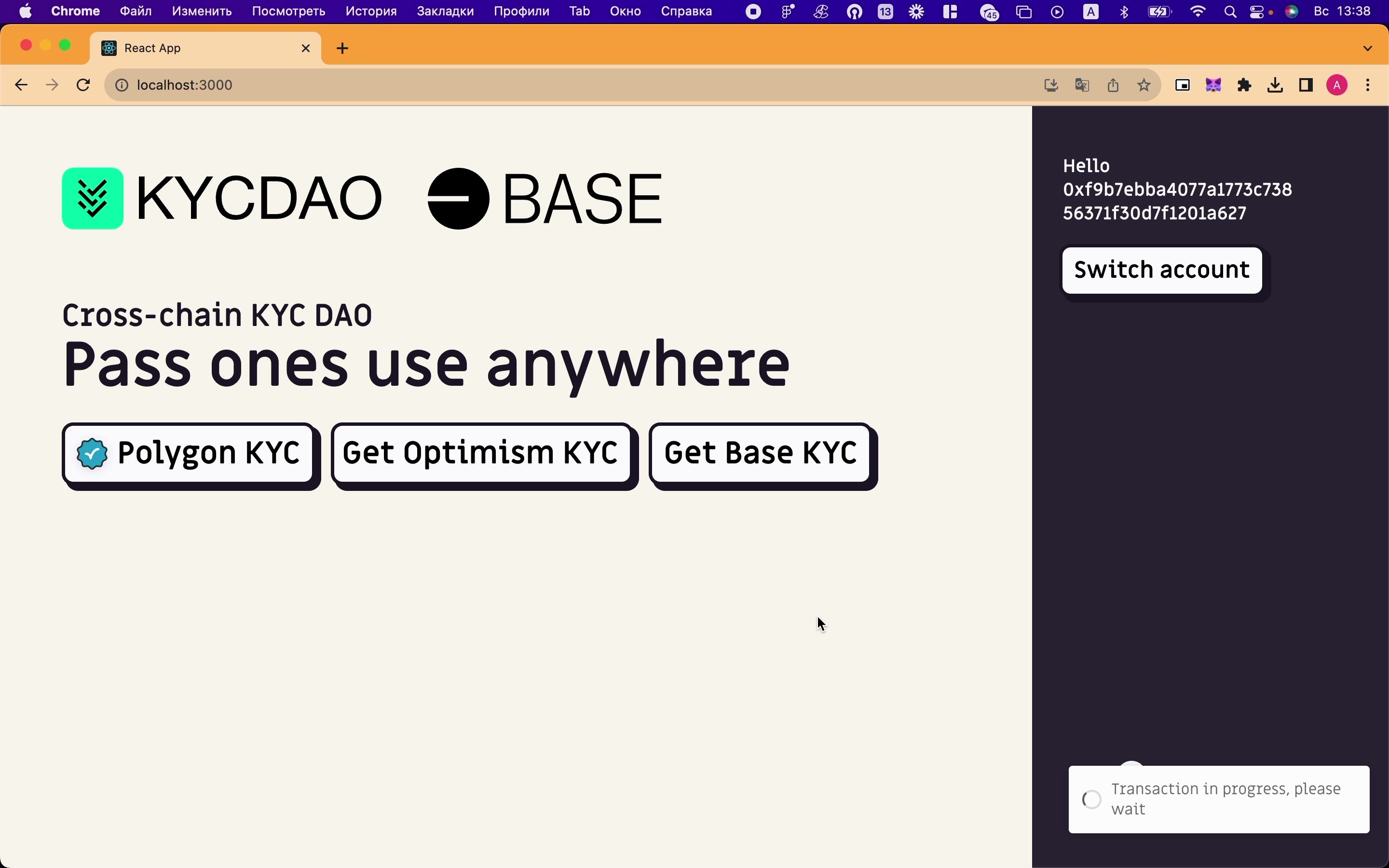
Task: Click the browser reload/refresh icon
Action: [84, 84]
